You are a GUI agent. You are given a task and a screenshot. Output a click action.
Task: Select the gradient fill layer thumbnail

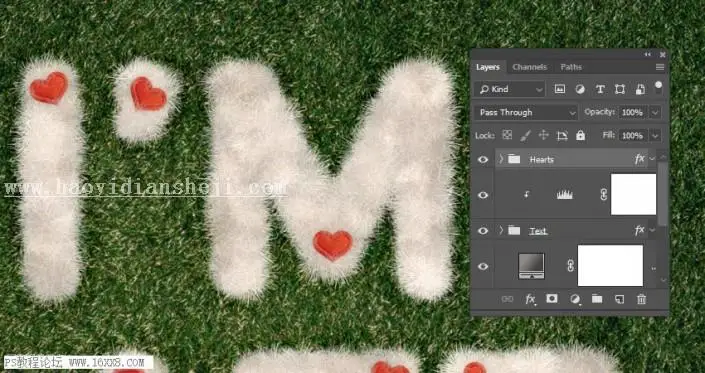(531, 266)
